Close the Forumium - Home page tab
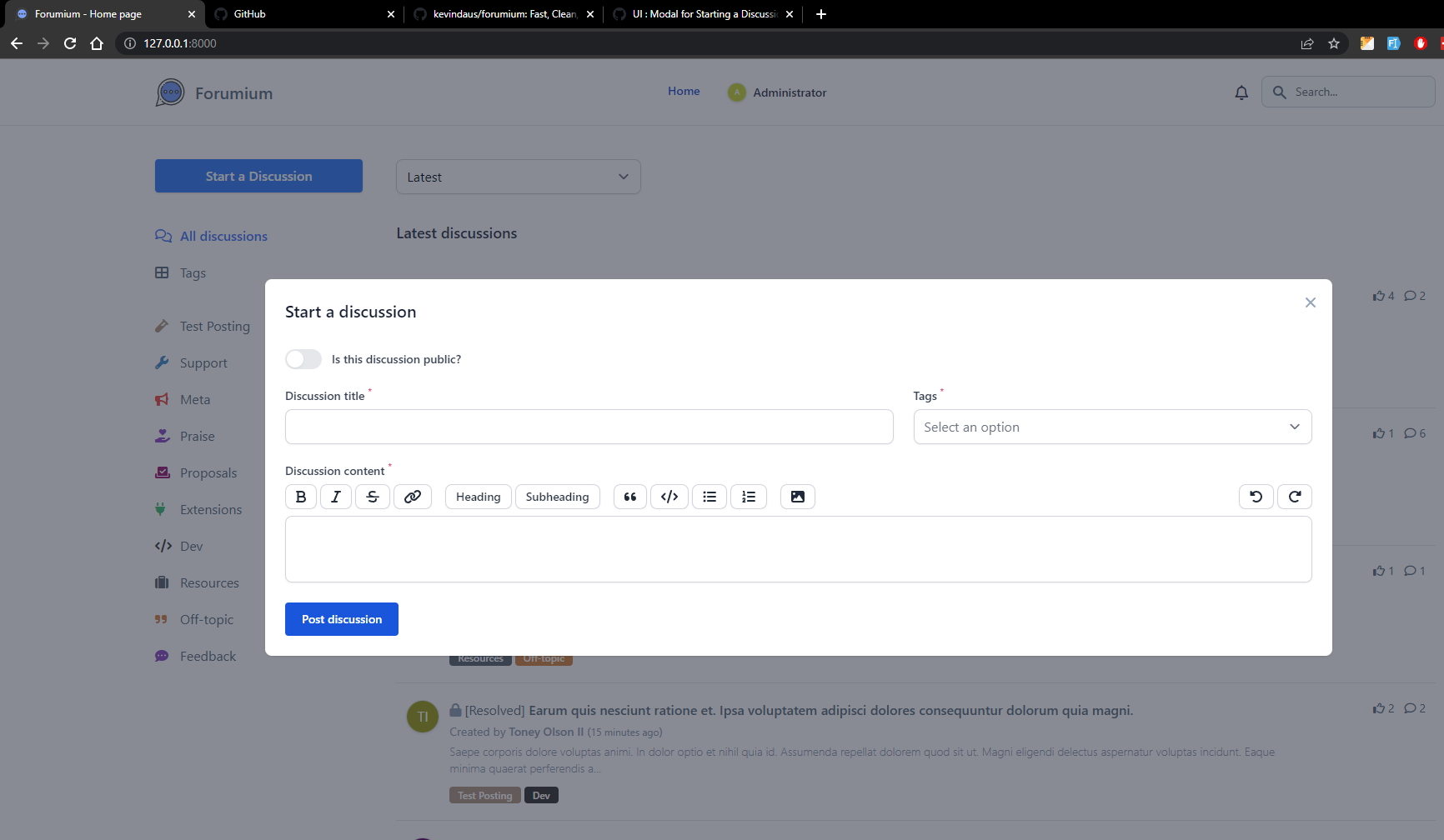The image size is (1444, 840). (191, 14)
